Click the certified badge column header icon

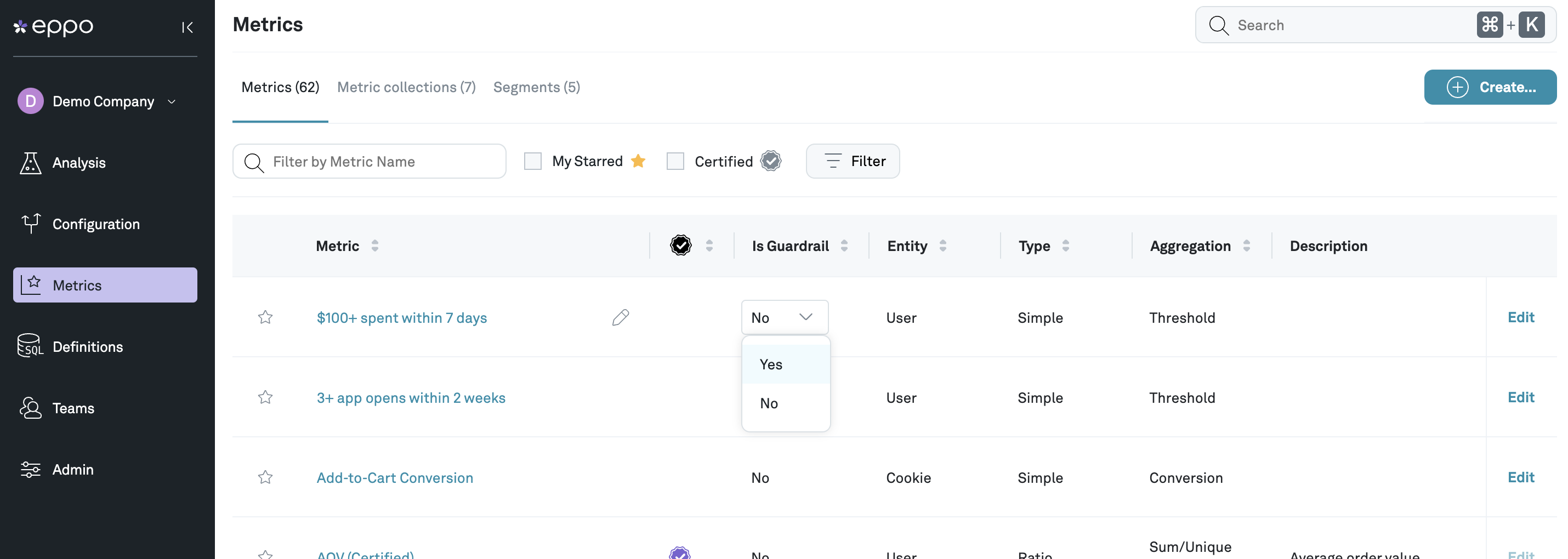coord(680,245)
